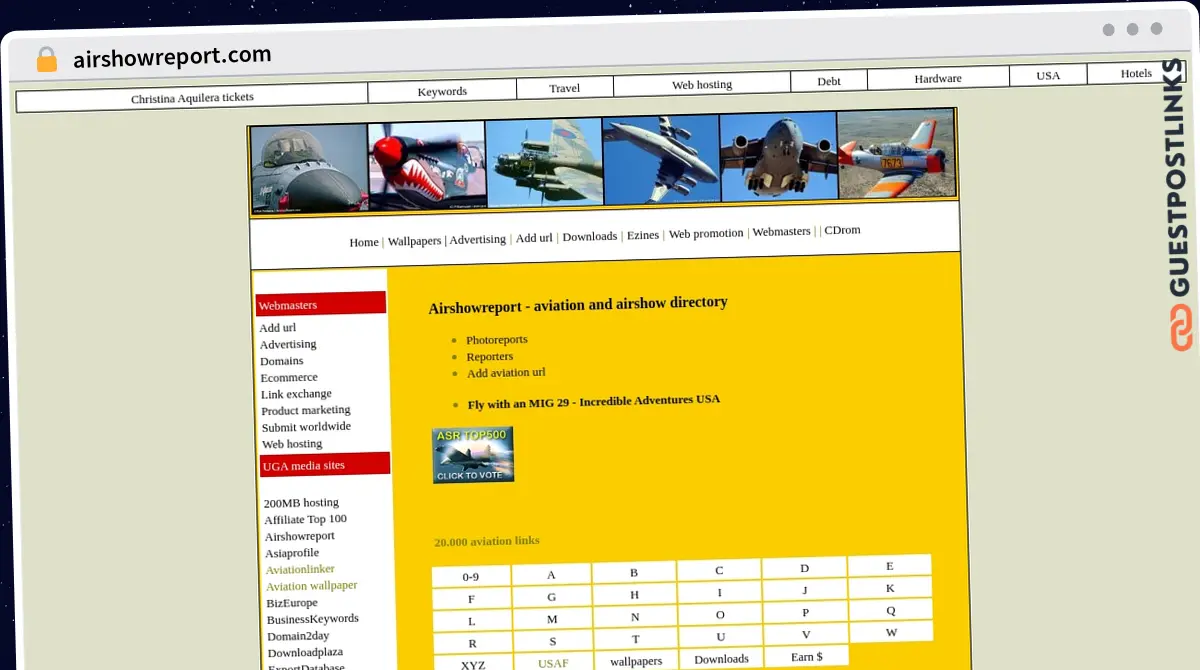Click the ASR Top500 vote banner

[473, 455]
